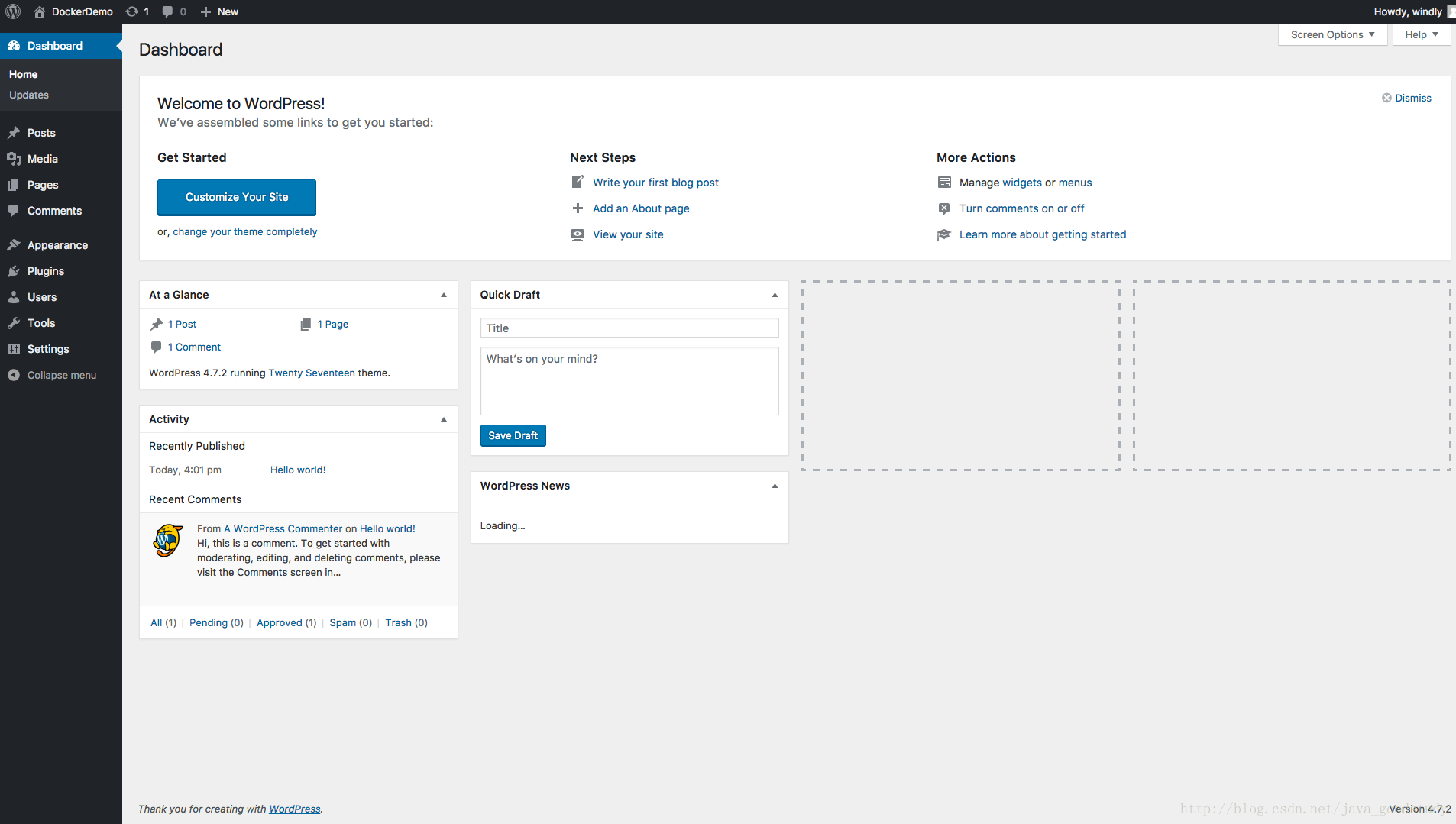Open the 1 Comment link in At a Glance

tap(194, 347)
